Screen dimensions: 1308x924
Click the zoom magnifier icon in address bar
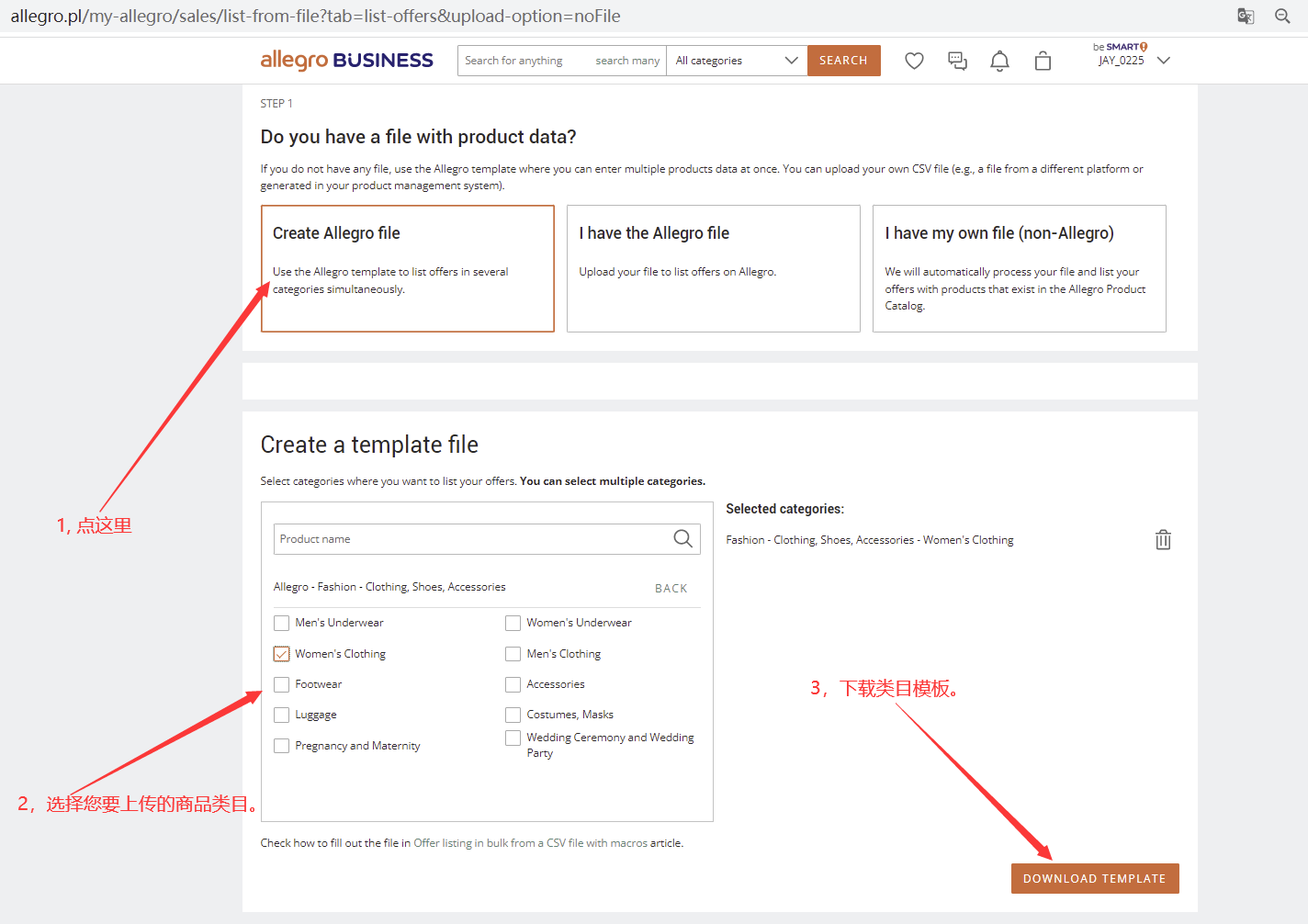pyautogui.click(x=1282, y=16)
